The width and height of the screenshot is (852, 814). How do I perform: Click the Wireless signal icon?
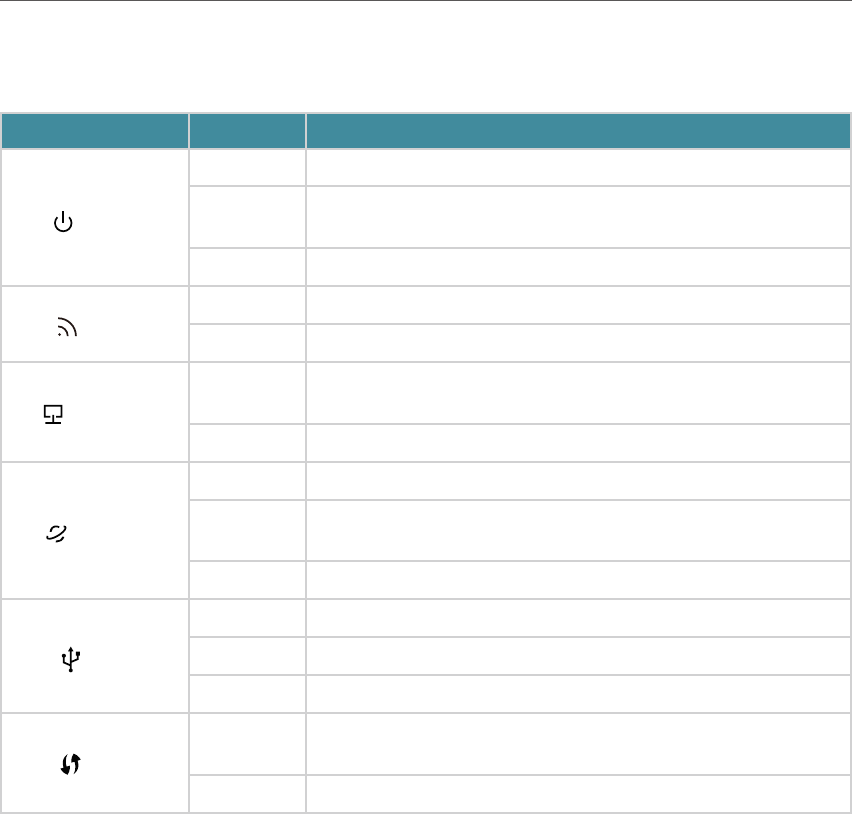point(67,327)
